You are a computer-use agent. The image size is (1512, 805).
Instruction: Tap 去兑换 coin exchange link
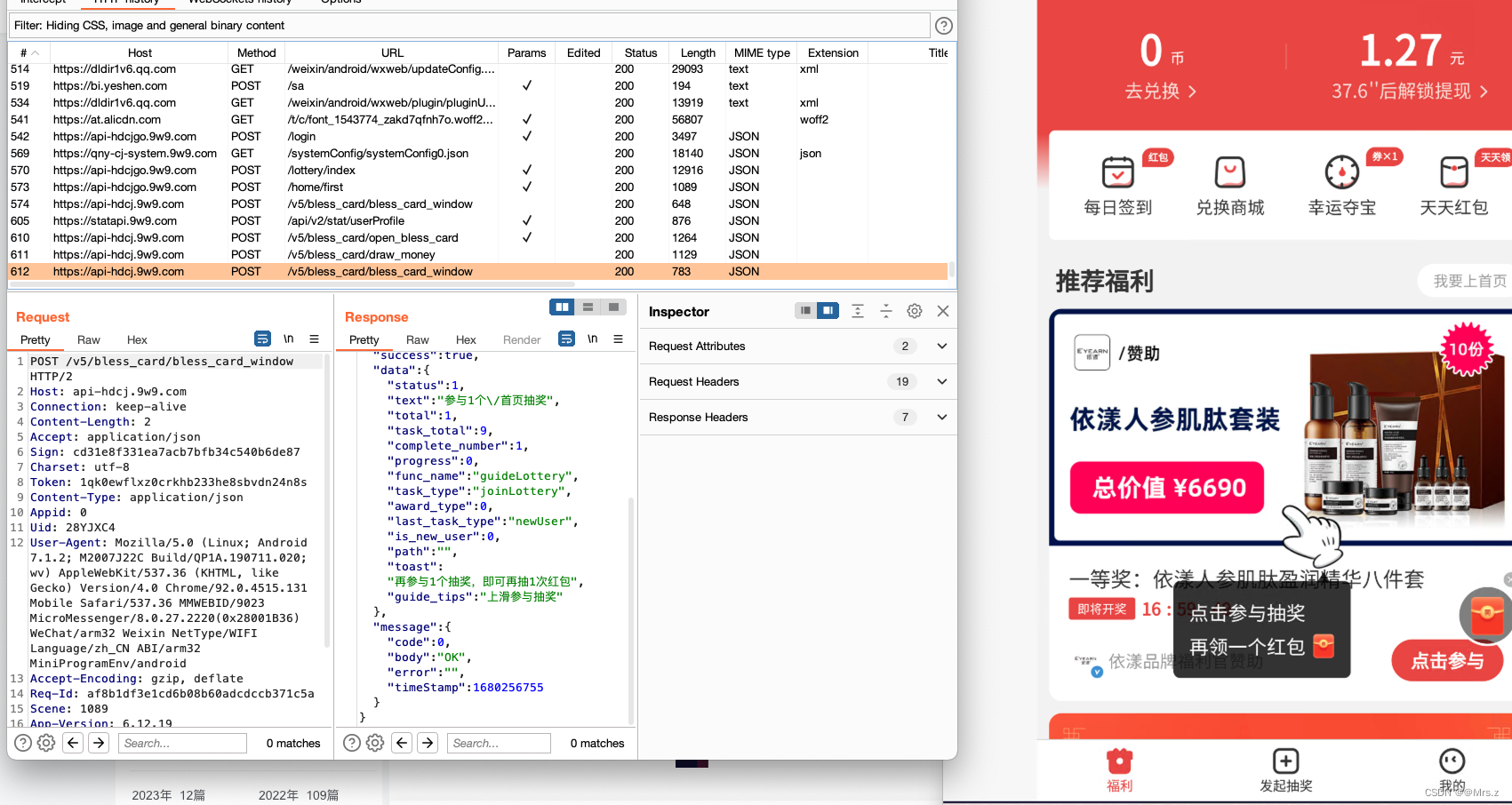point(1160,91)
